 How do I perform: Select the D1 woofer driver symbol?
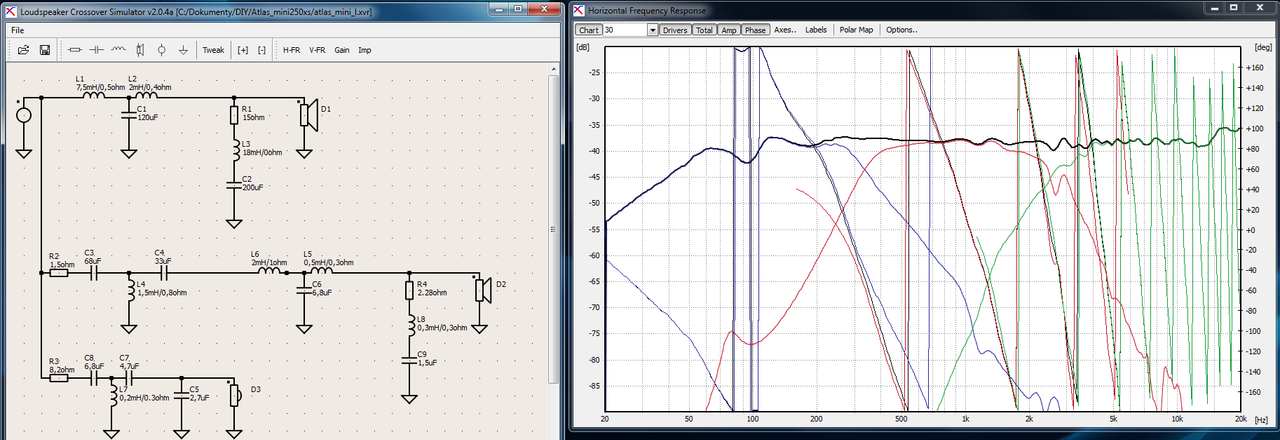[x=309, y=115]
